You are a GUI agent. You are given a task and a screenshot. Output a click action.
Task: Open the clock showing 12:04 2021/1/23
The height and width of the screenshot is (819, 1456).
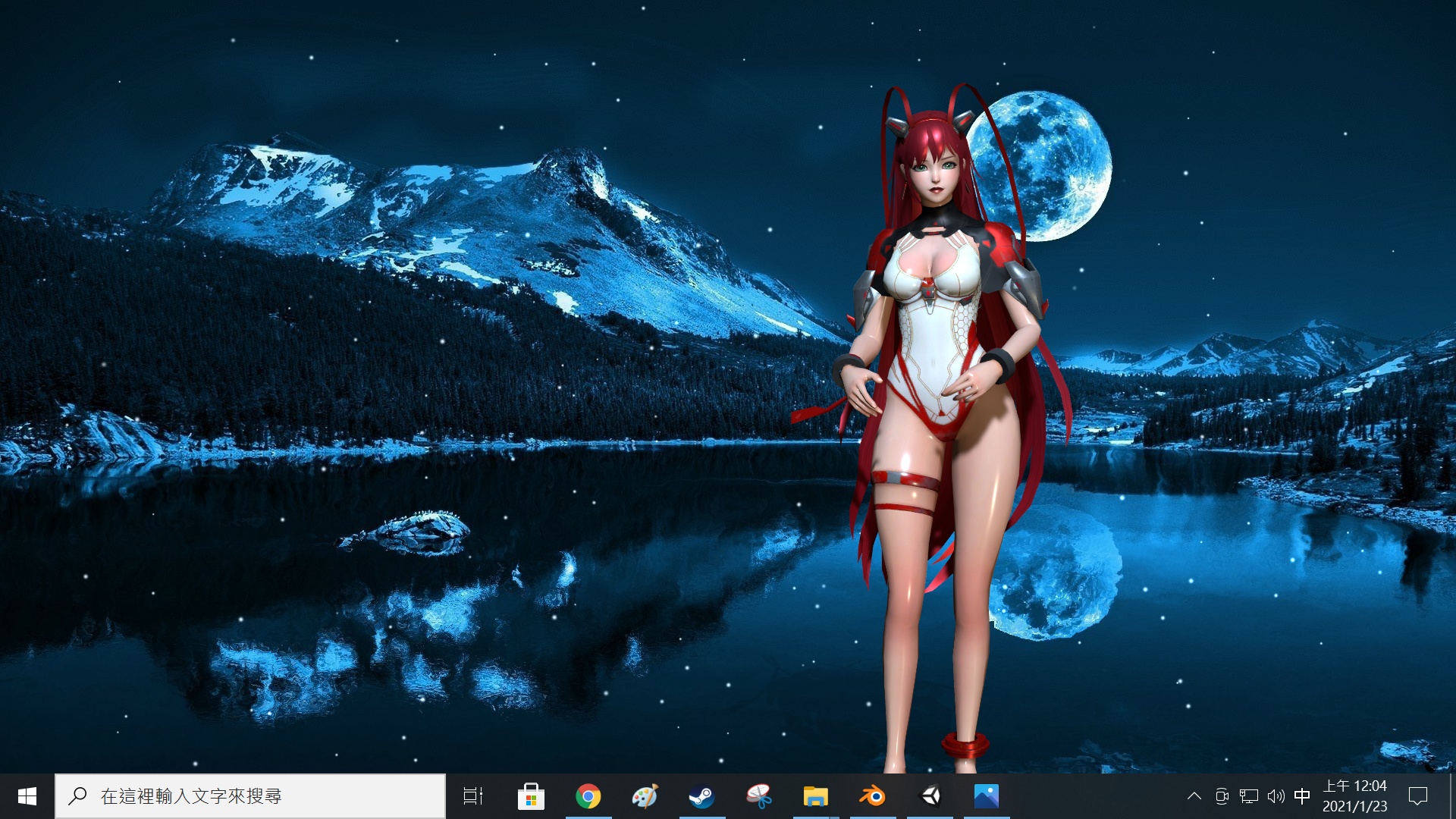[1355, 796]
